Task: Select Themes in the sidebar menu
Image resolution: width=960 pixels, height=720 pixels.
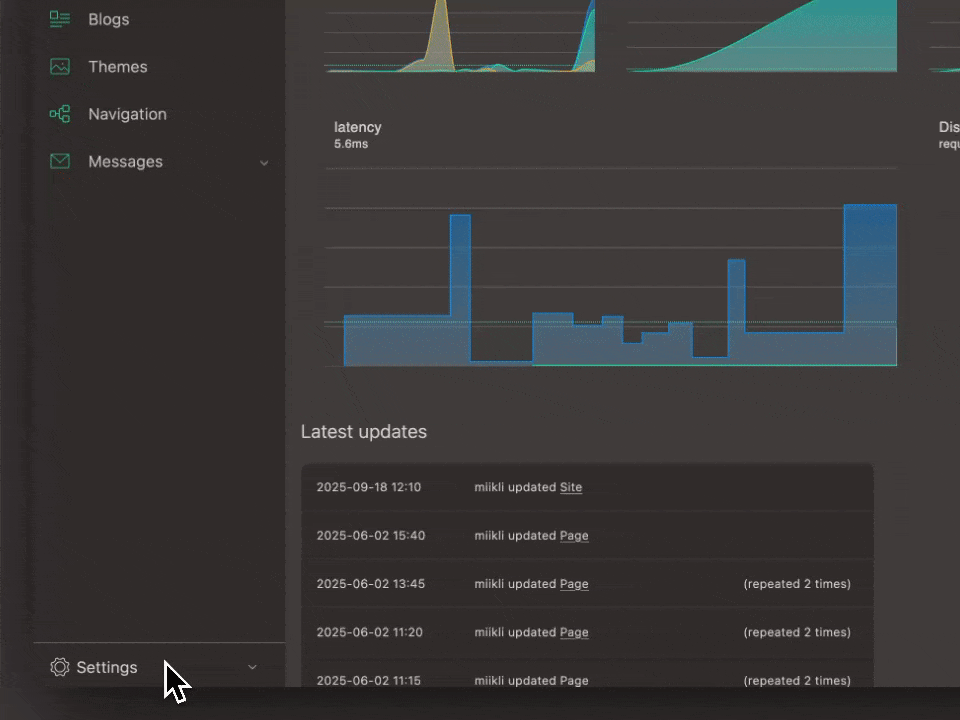Action: point(117,66)
